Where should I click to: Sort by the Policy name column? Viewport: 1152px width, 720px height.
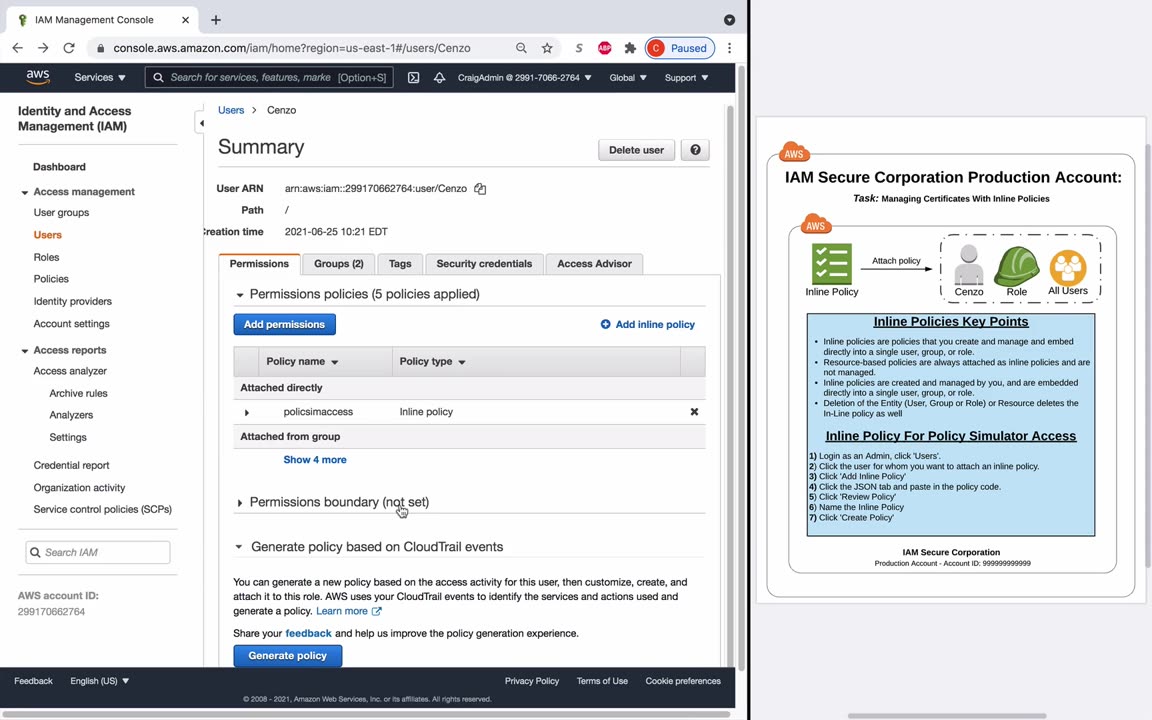(302, 361)
